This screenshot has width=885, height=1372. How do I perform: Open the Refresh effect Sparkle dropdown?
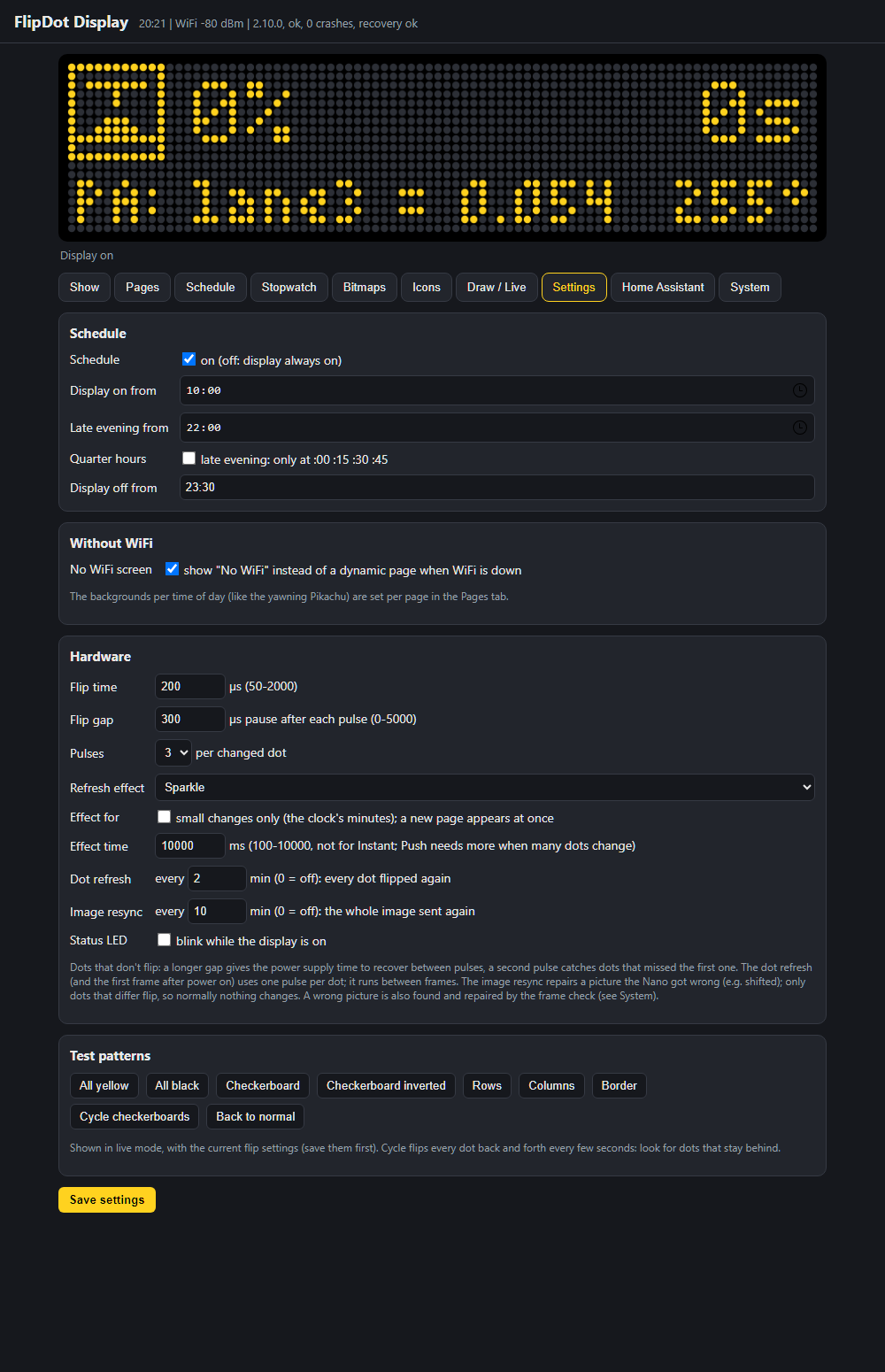484,787
